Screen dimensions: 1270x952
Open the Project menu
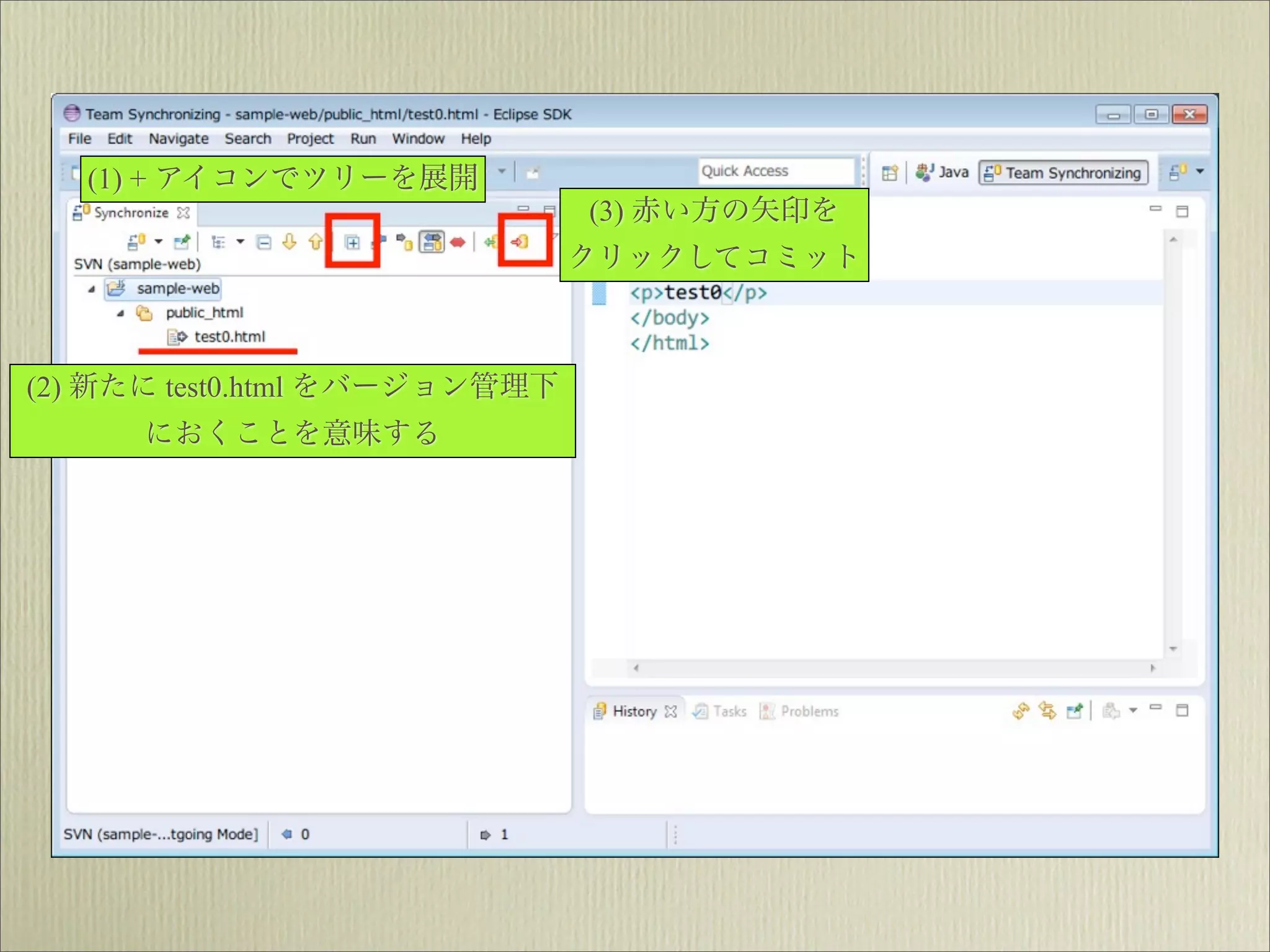click(310, 139)
